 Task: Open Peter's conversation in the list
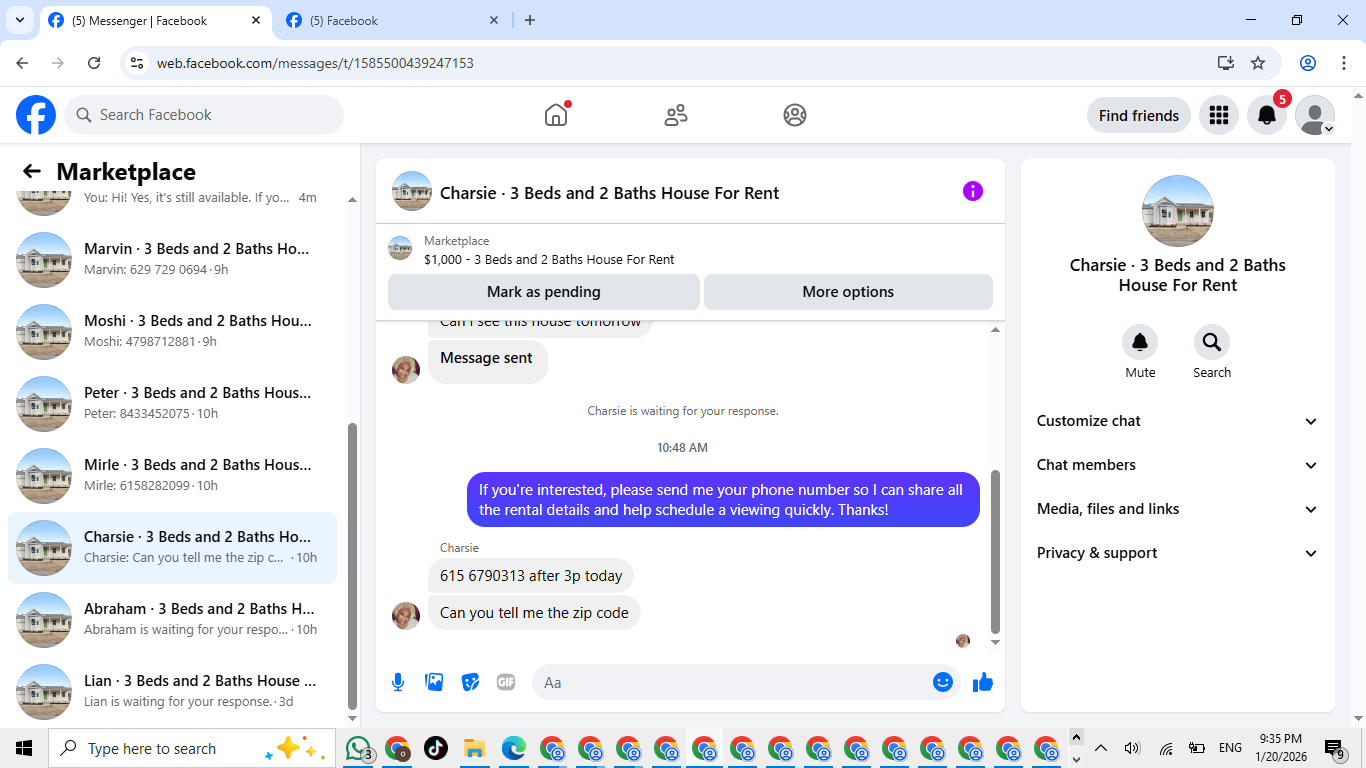click(x=172, y=404)
